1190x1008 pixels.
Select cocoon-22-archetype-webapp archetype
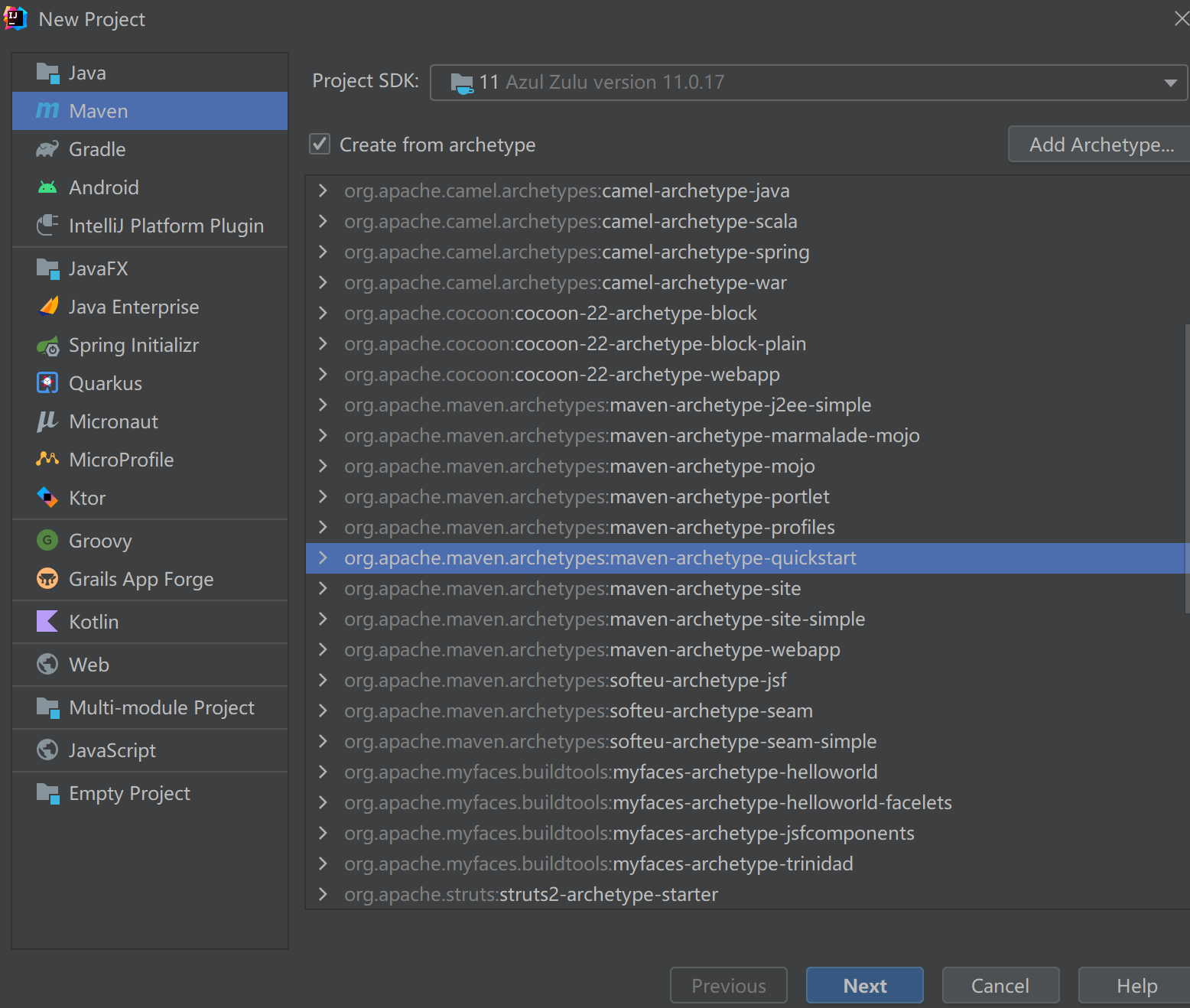[x=746, y=374]
